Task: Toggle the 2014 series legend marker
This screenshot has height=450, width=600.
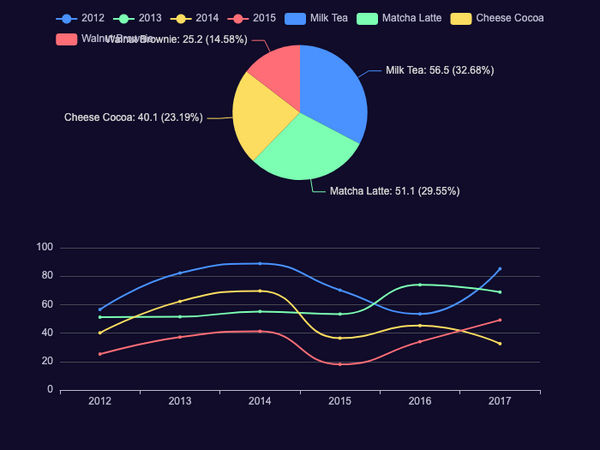Action: [x=181, y=18]
